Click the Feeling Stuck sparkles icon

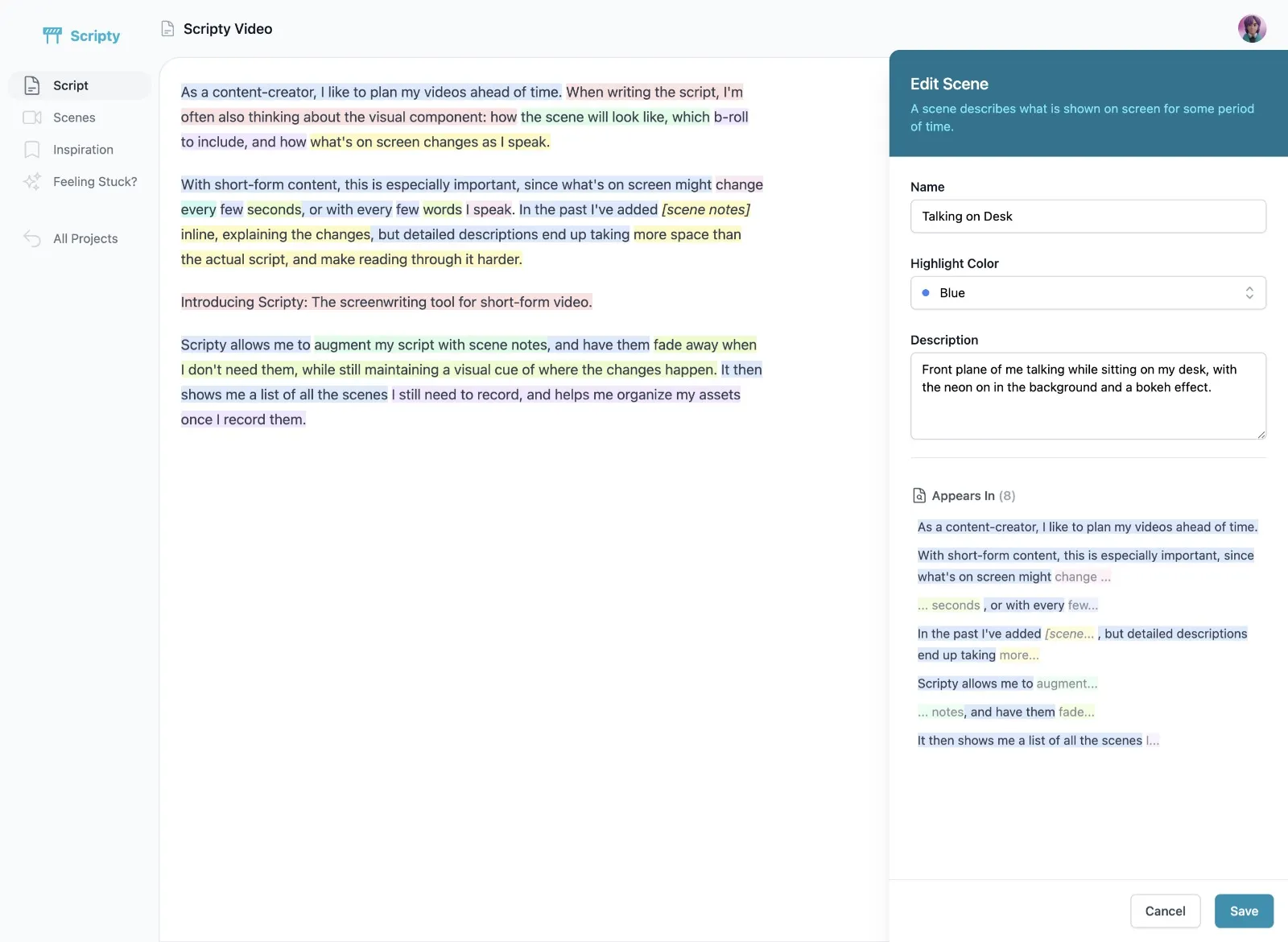[32, 182]
